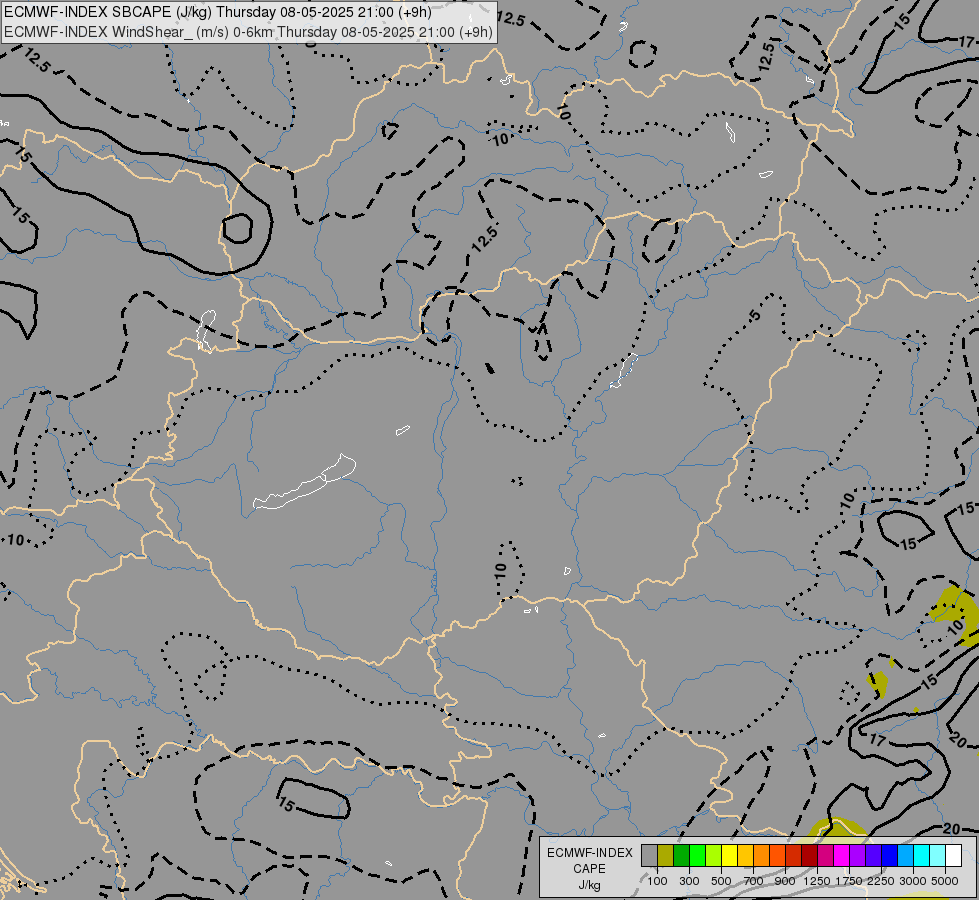Click the "ECMWF-INDEX WindShear_ (m/s) 0-6km" title line

(248, 32)
